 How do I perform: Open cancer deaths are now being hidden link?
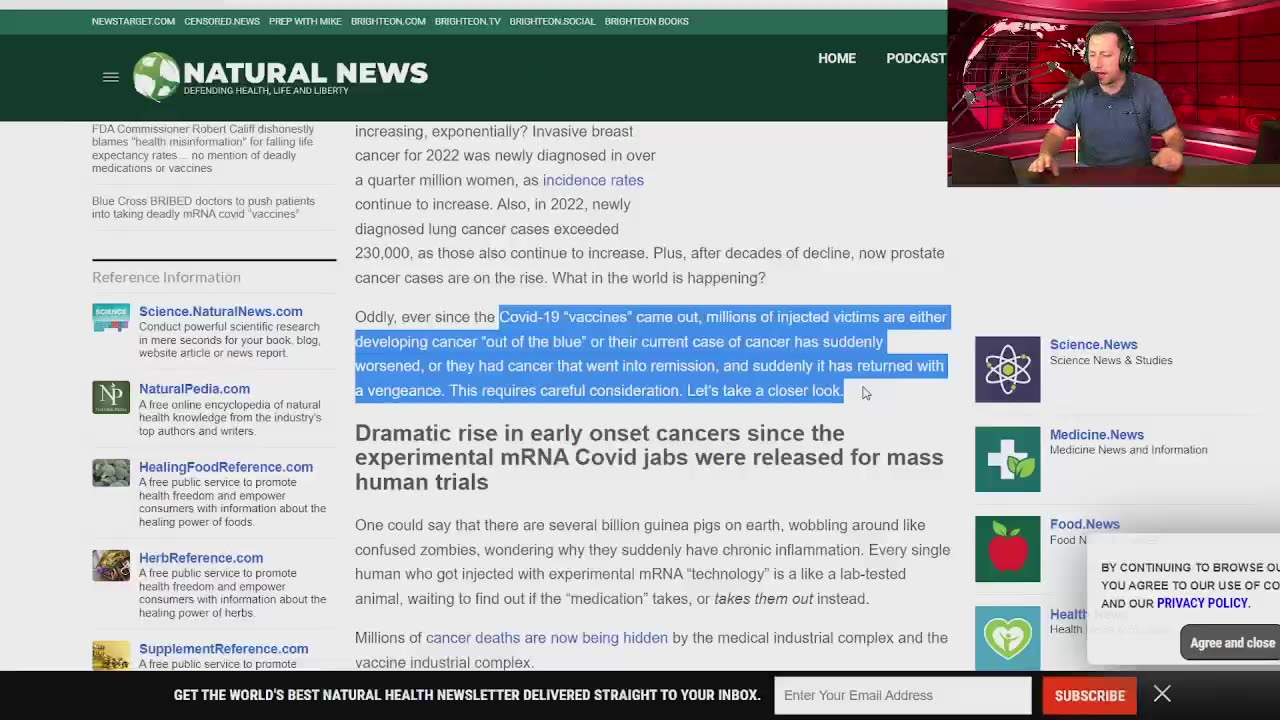tap(547, 638)
